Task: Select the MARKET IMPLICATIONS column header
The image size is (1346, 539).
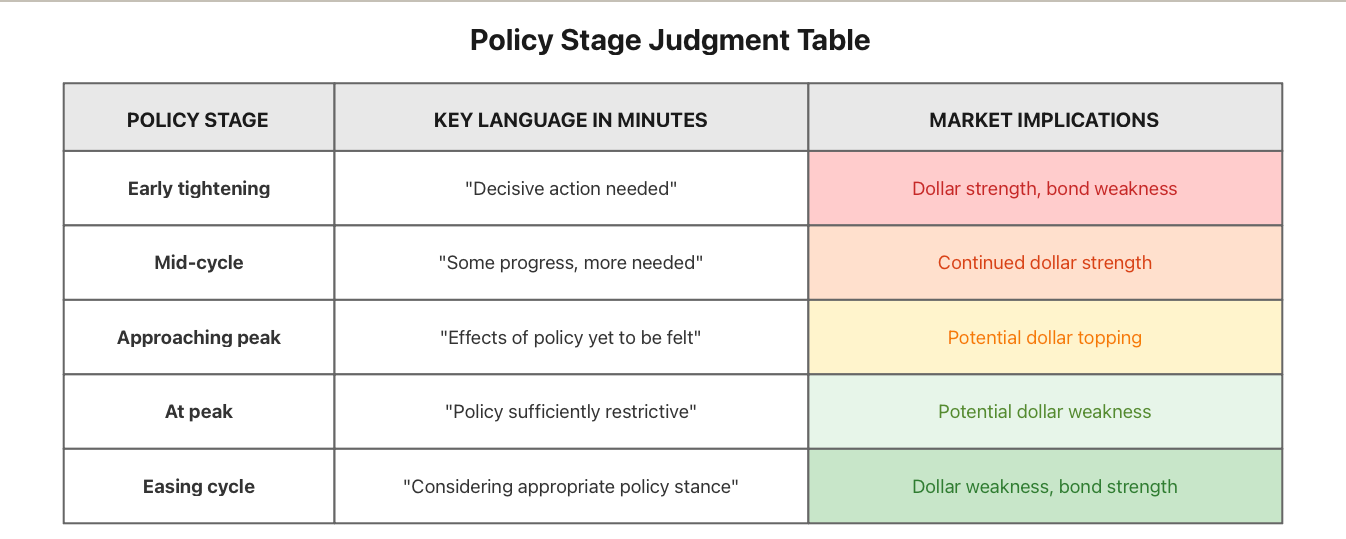Action: [1045, 120]
